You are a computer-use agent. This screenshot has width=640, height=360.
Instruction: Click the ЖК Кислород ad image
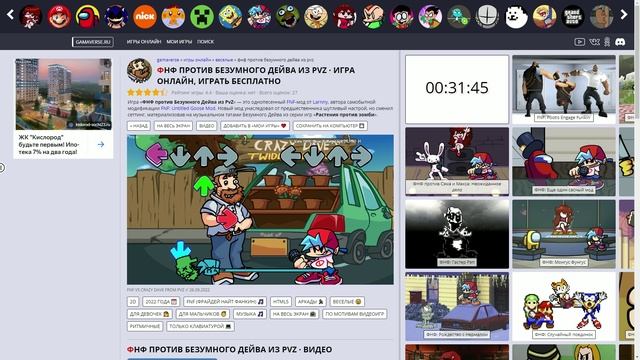63,94
